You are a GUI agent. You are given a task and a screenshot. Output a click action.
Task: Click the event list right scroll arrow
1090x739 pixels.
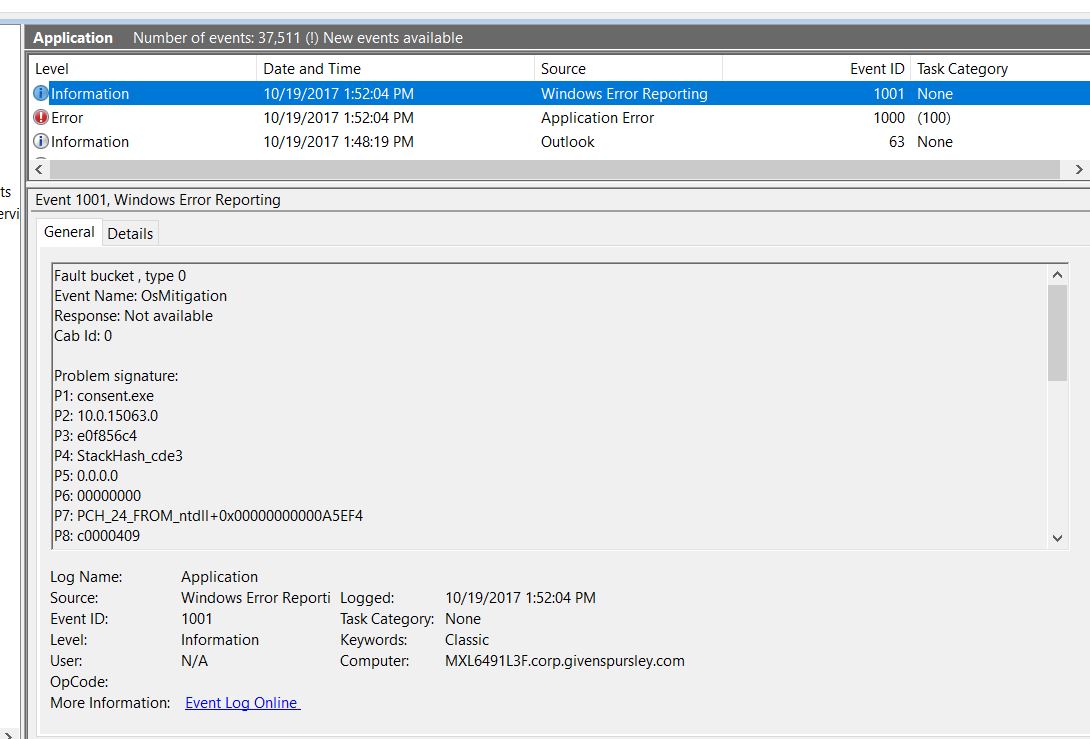pyautogui.click(x=1079, y=169)
